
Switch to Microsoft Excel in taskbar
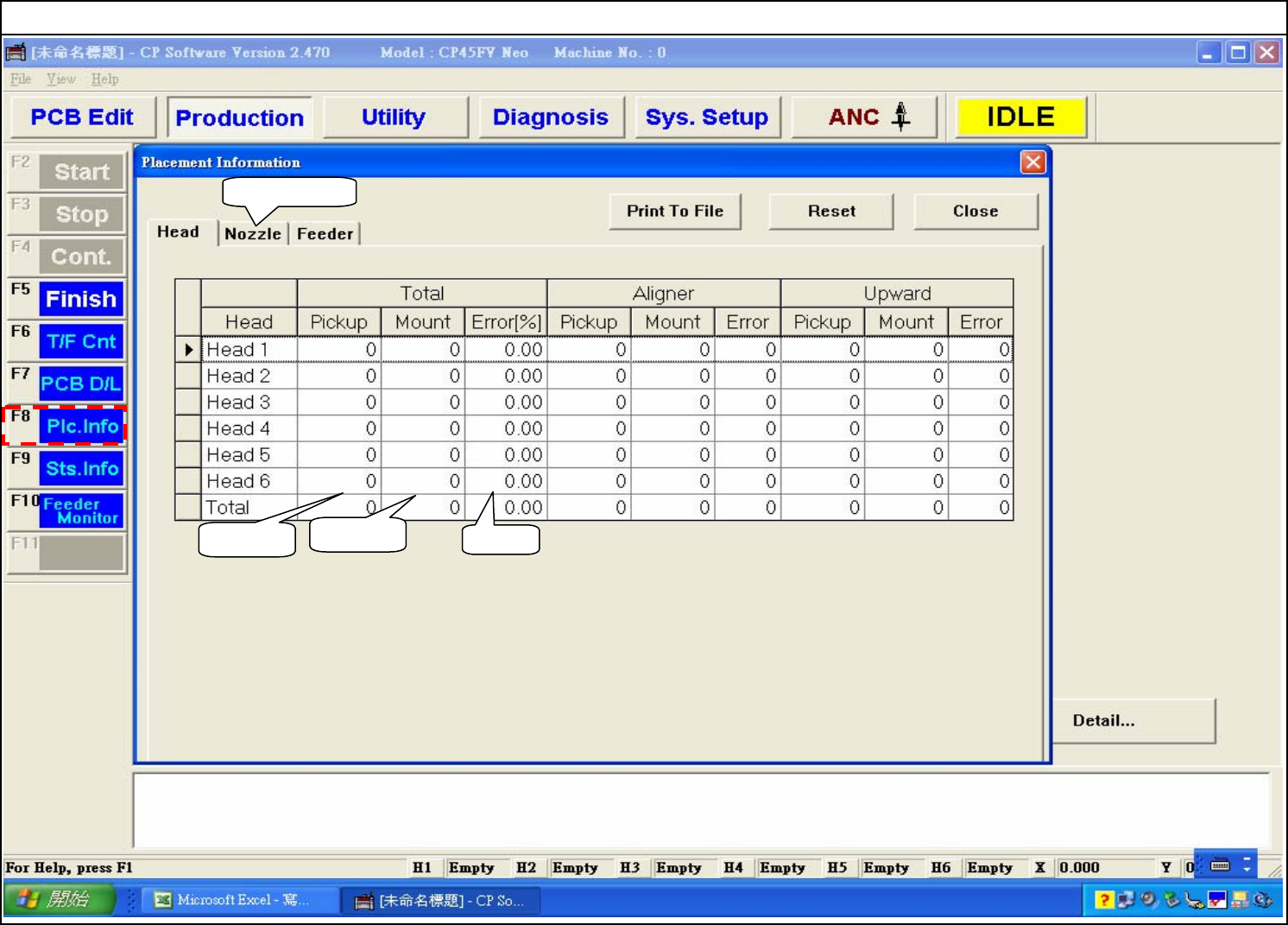pyautogui.click(x=233, y=900)
